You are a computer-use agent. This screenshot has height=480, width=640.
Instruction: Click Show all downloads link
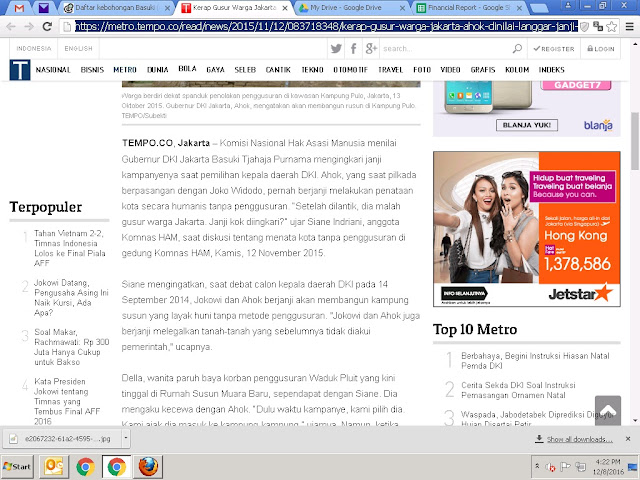[579, 439]
